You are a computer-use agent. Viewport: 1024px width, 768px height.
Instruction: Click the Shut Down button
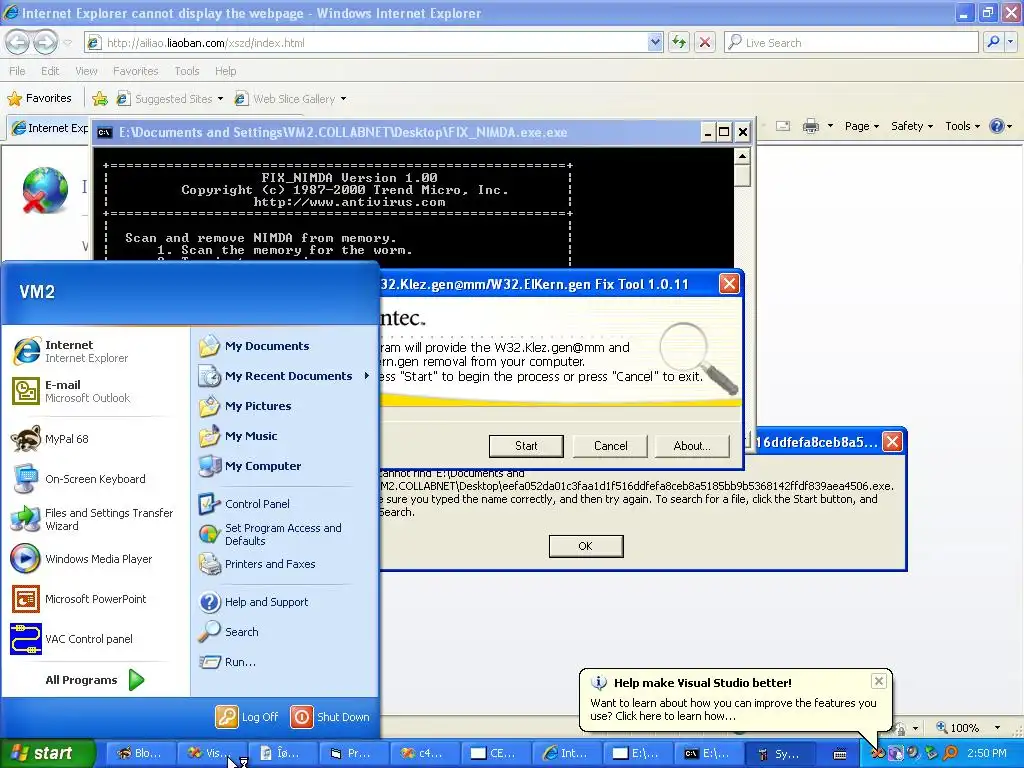coord(330,717)
